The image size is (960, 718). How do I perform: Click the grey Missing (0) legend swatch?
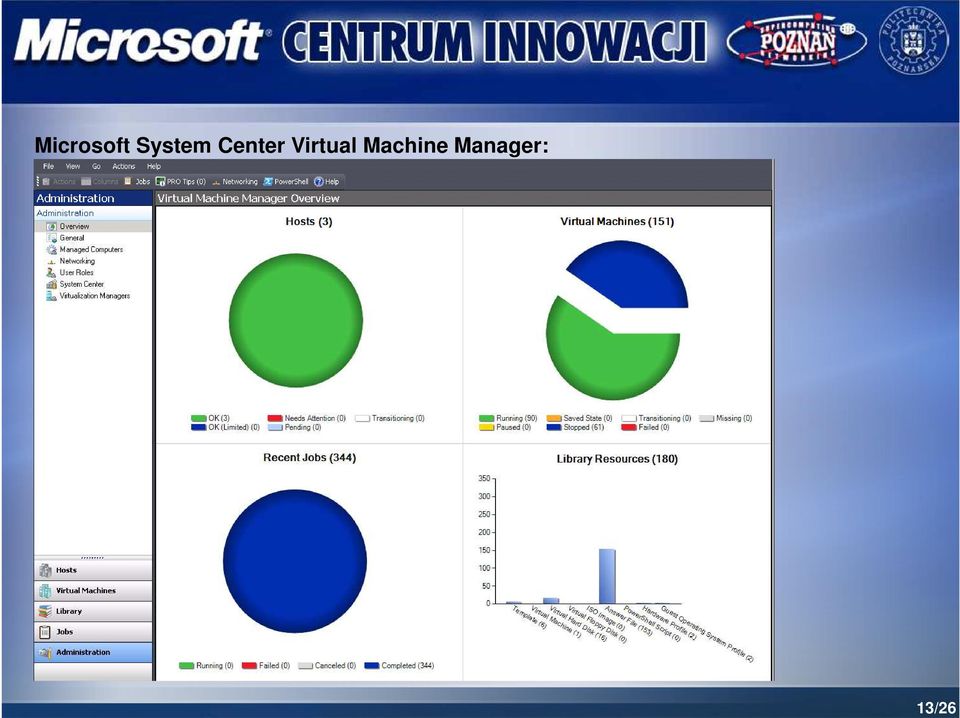(707, 419)
